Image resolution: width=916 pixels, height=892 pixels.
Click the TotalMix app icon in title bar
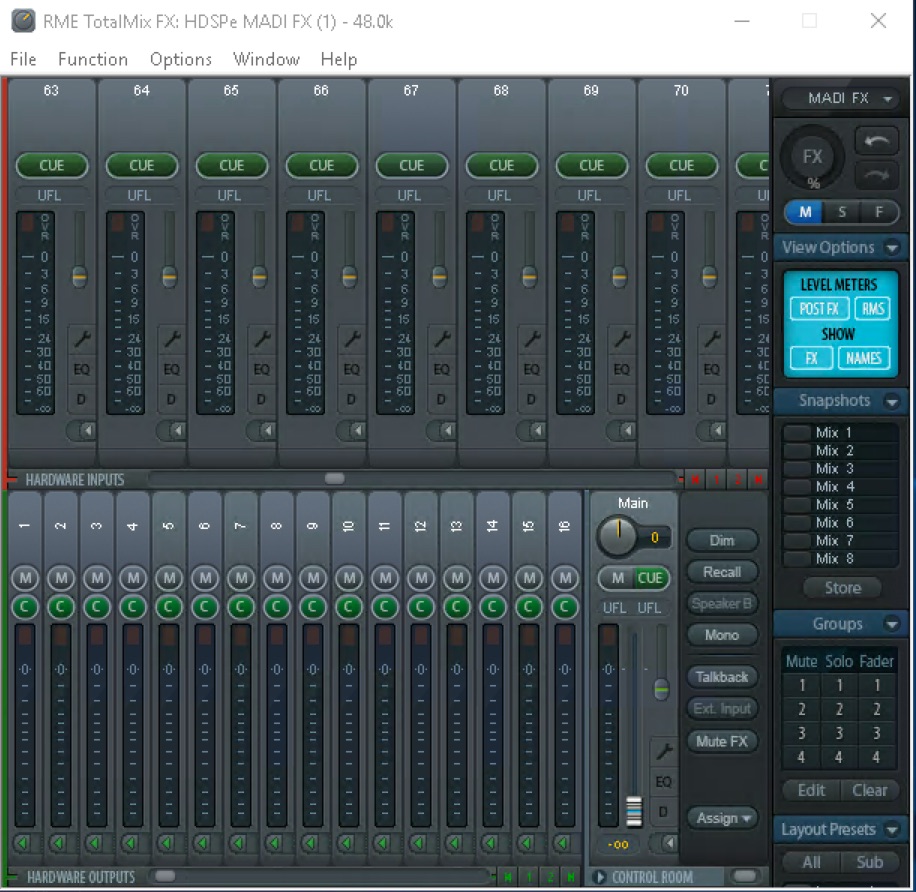(23, 21)
